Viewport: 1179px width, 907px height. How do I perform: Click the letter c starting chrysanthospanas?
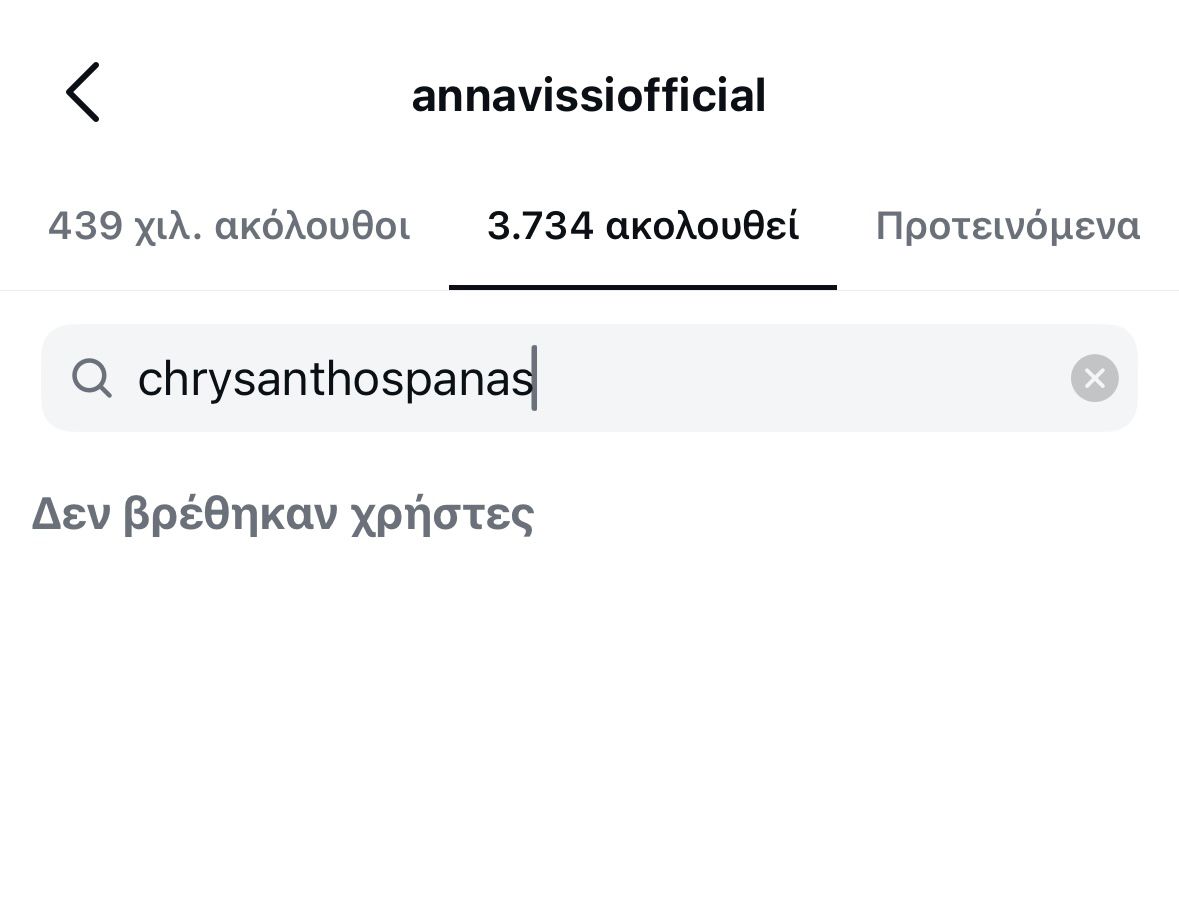pyautogui.click(x=148, y=380)
